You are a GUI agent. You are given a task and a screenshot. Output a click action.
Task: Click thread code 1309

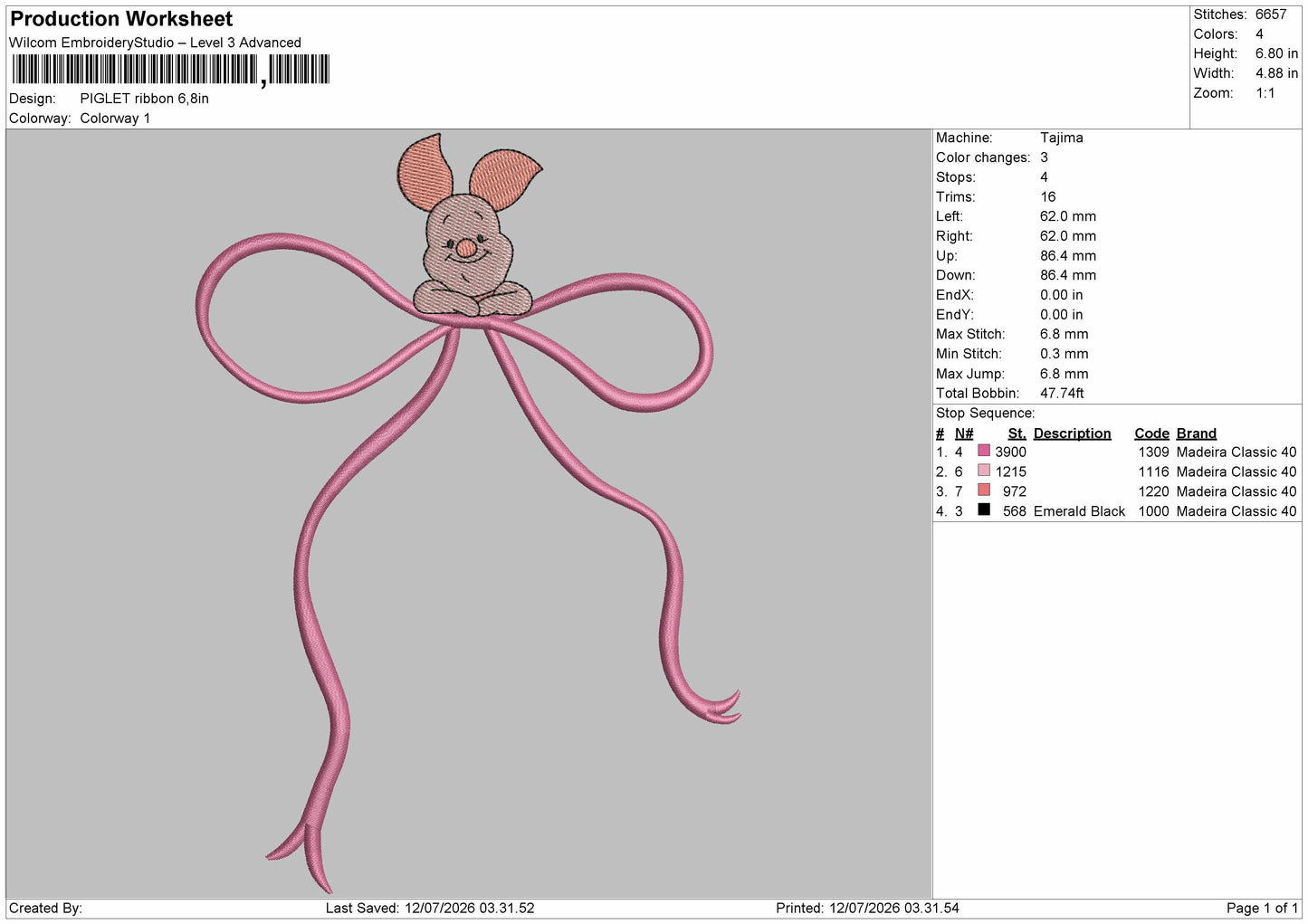(x=1153, y=452)
